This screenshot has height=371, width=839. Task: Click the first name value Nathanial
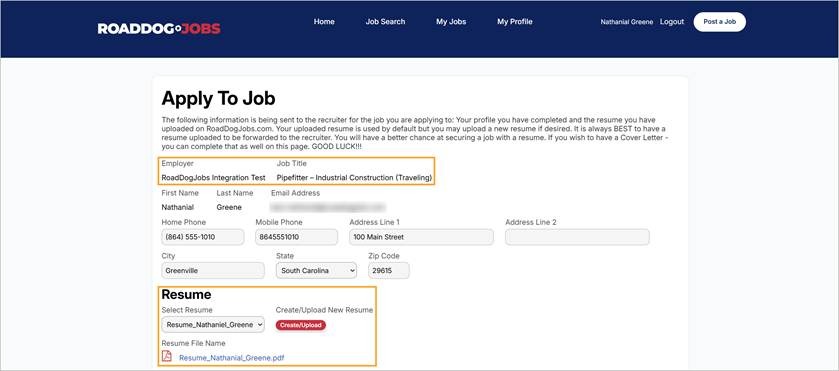point(178,207)
